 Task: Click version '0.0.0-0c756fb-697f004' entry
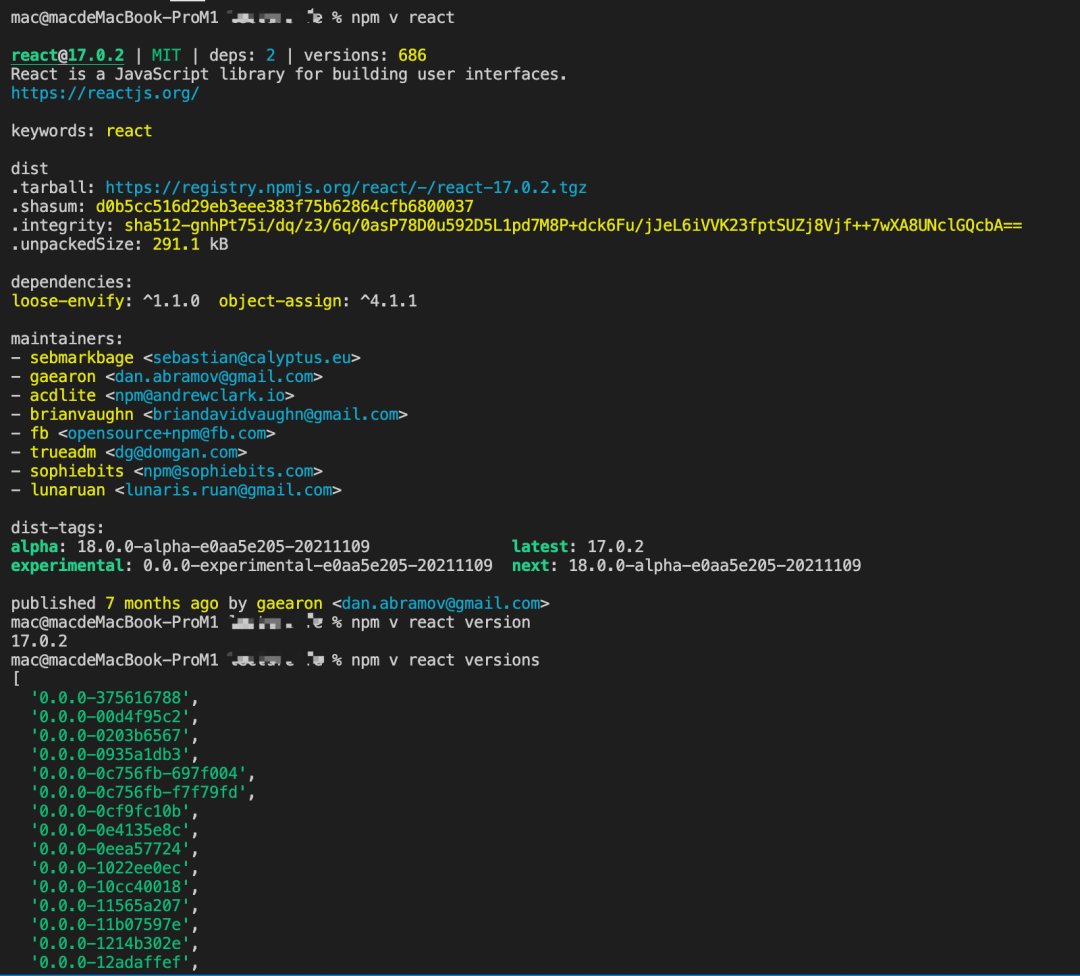(x=138, y=773)
